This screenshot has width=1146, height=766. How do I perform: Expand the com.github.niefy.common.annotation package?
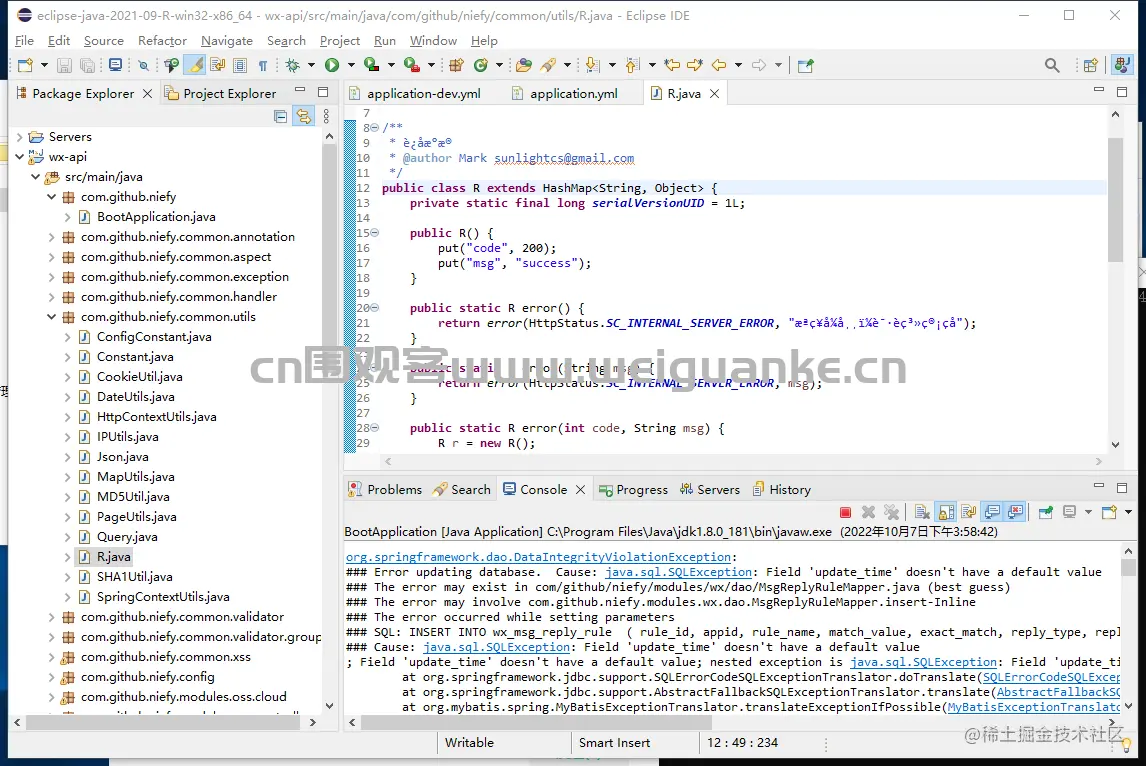(x=51, y=237)
